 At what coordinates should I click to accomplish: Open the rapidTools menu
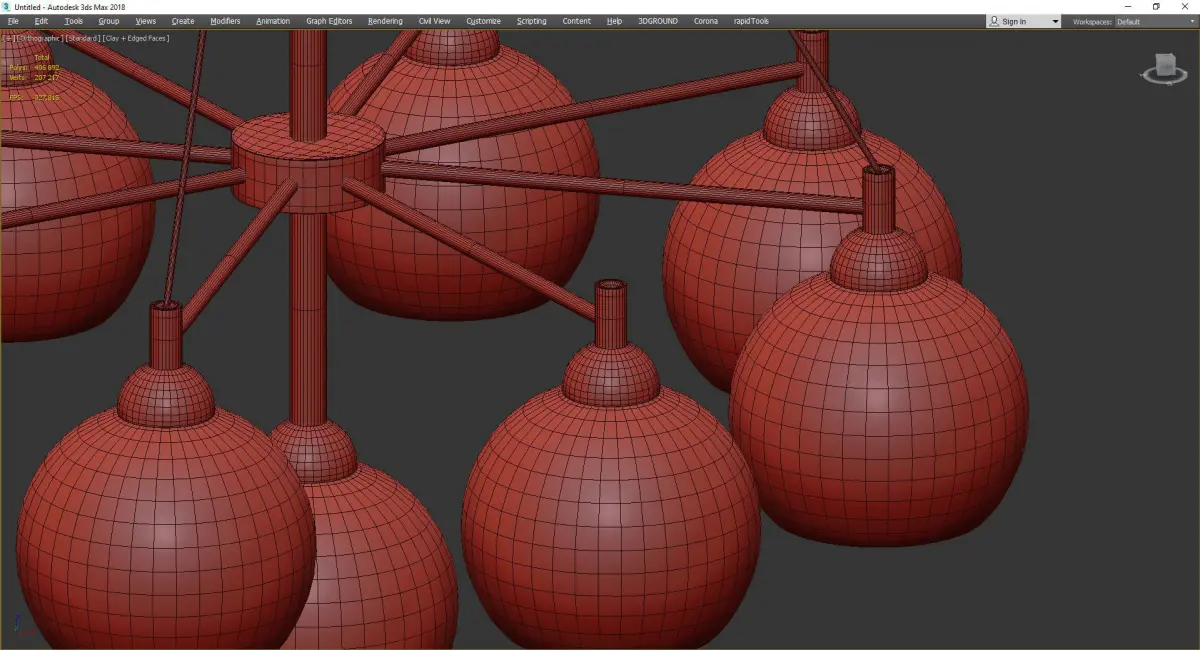[753, 21]
